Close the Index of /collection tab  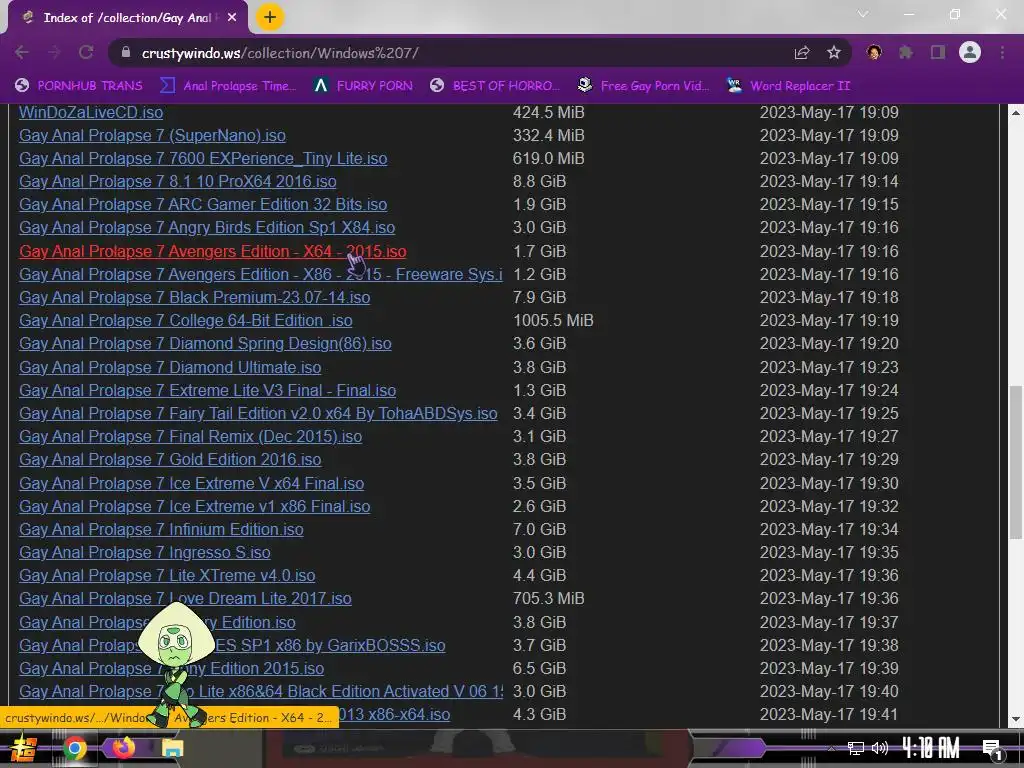tap(232, 18)
